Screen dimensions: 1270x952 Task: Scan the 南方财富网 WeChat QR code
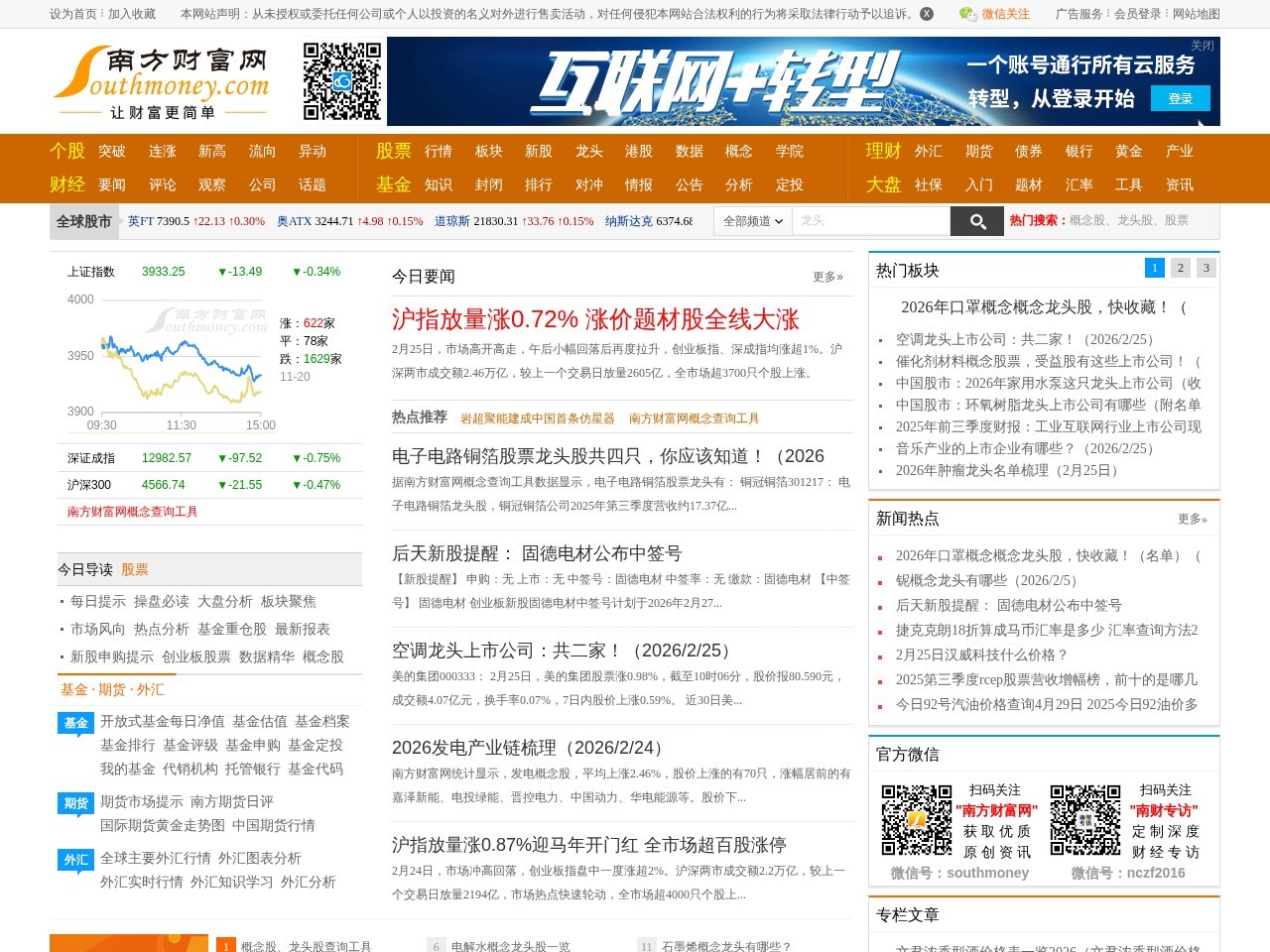click(917, 820)
